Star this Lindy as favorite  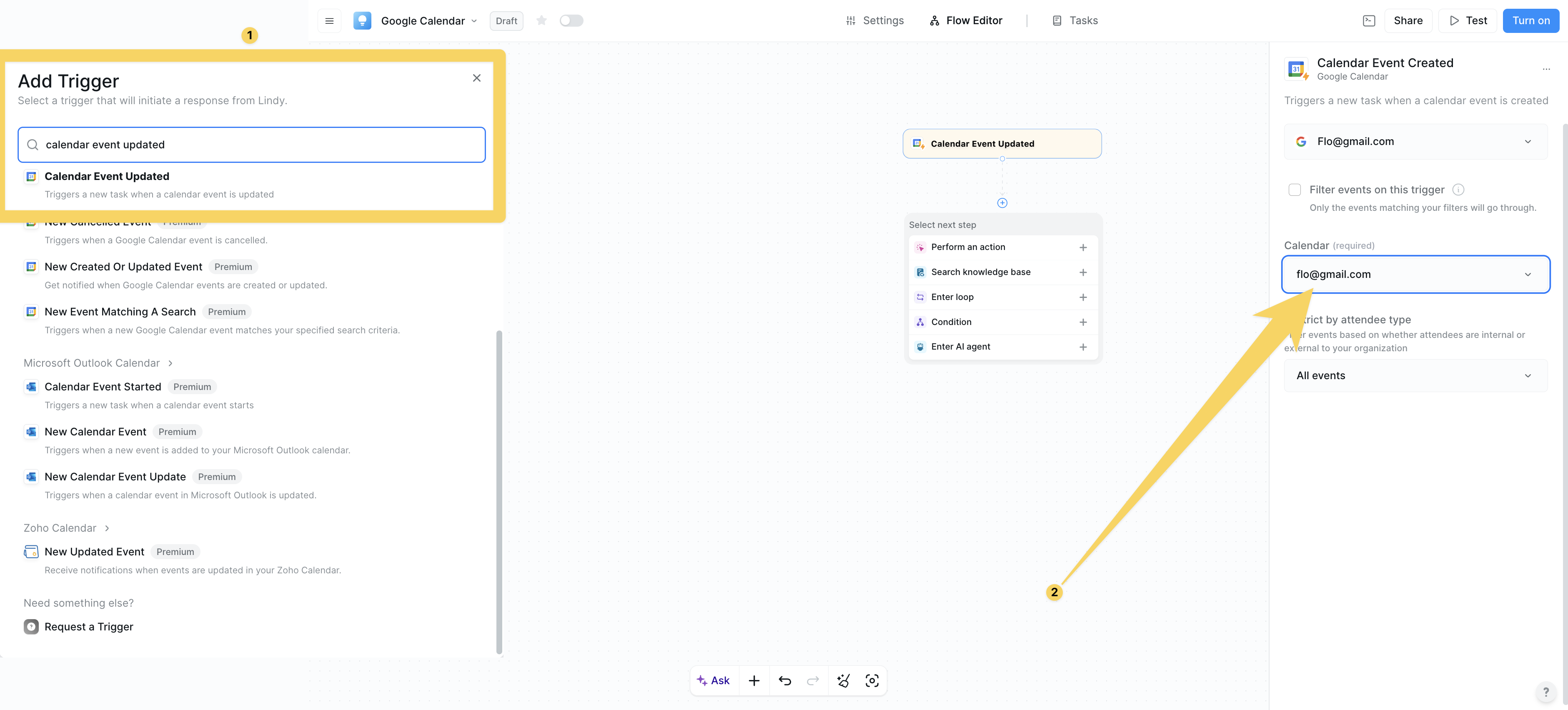click(541, 21)
